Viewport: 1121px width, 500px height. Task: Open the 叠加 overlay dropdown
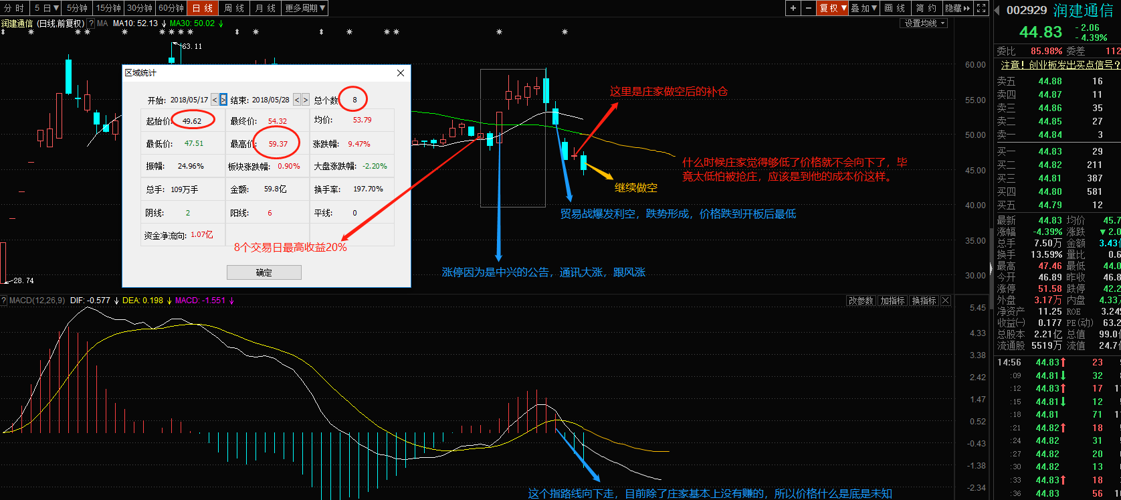pos(864,9)
